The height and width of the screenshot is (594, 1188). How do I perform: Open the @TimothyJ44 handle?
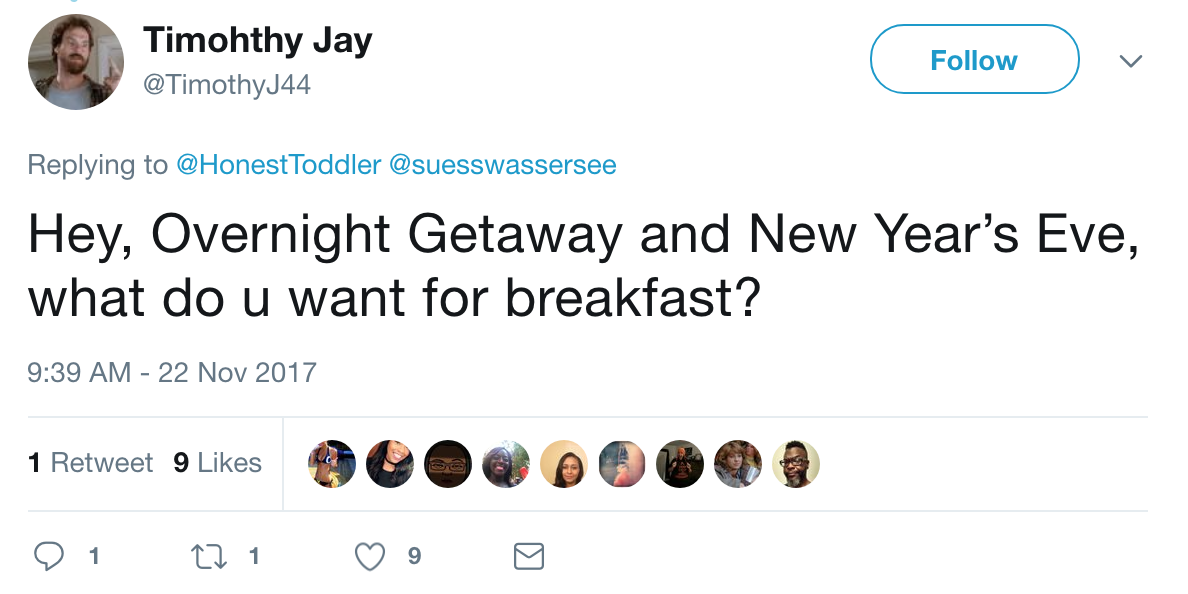[x=227, y=84]
